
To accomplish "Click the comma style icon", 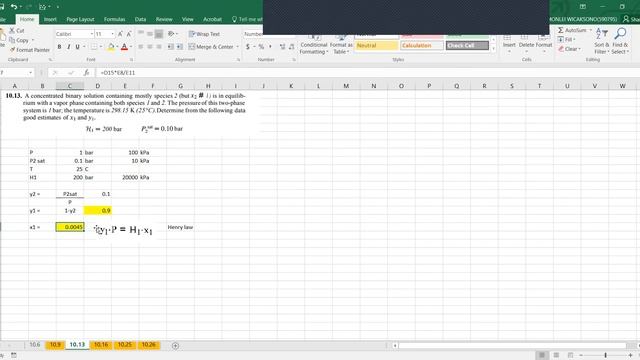I will [x=270, y=47].
